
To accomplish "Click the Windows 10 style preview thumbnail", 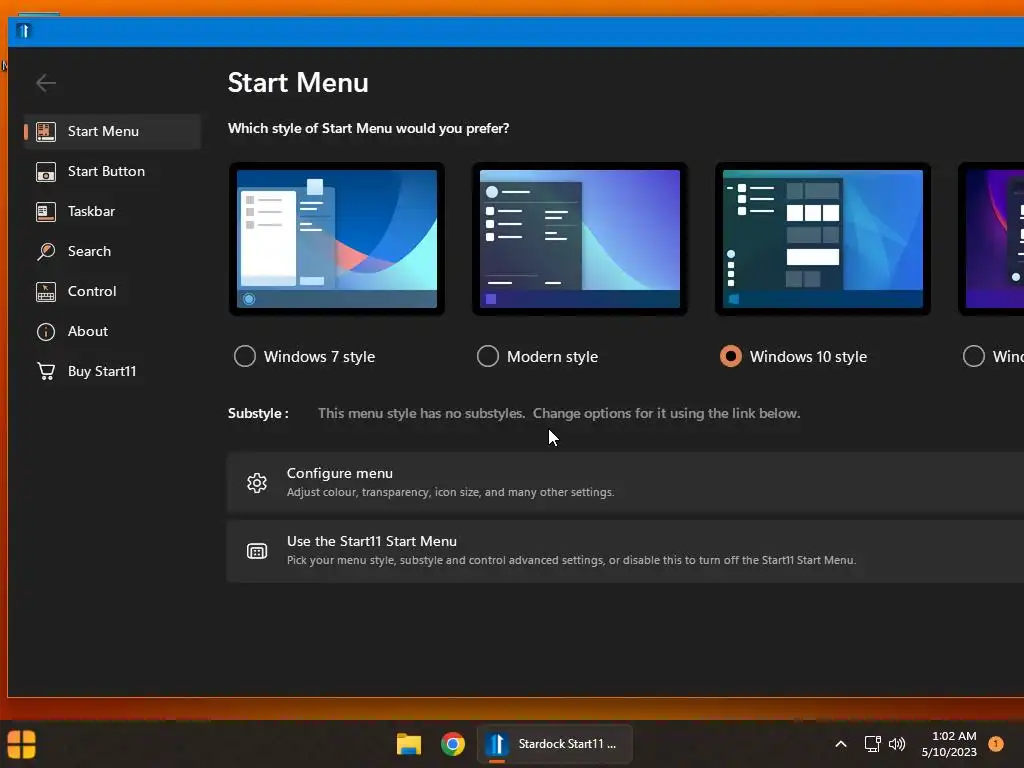I will [x=823, y=239].
